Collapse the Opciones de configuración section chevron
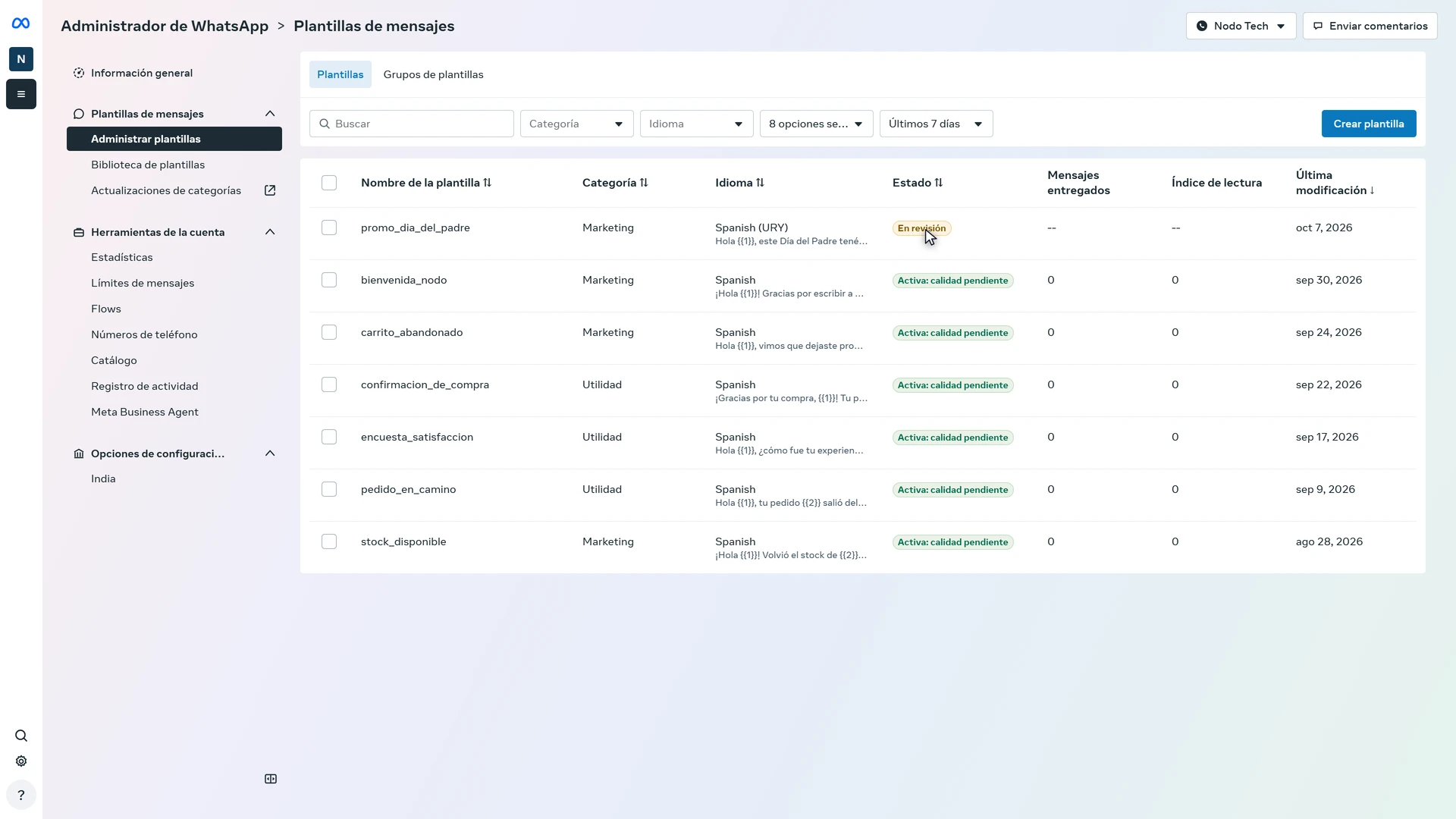The width and height of the screenshot is (1456, 819). (270, 453)
